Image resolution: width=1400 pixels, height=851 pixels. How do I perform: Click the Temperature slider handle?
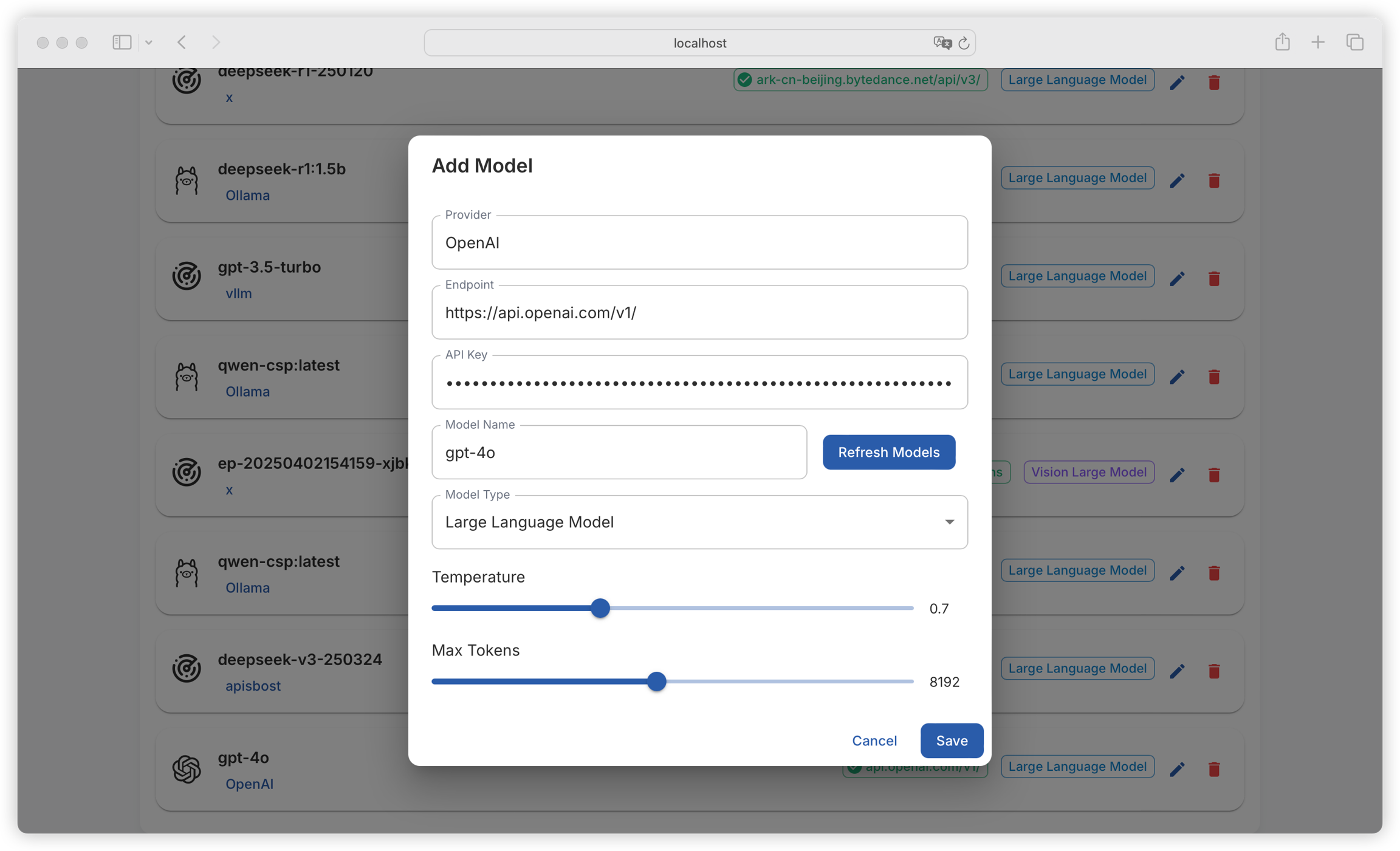click(600, 608)
